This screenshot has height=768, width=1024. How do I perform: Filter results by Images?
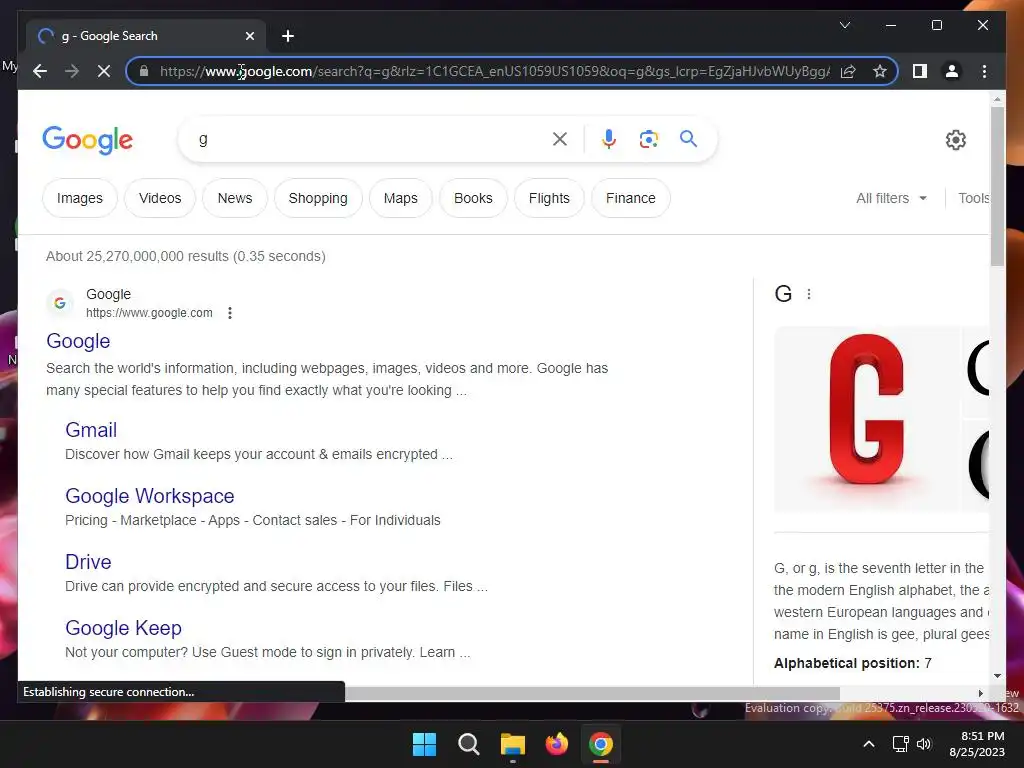[x=80, y=198]
